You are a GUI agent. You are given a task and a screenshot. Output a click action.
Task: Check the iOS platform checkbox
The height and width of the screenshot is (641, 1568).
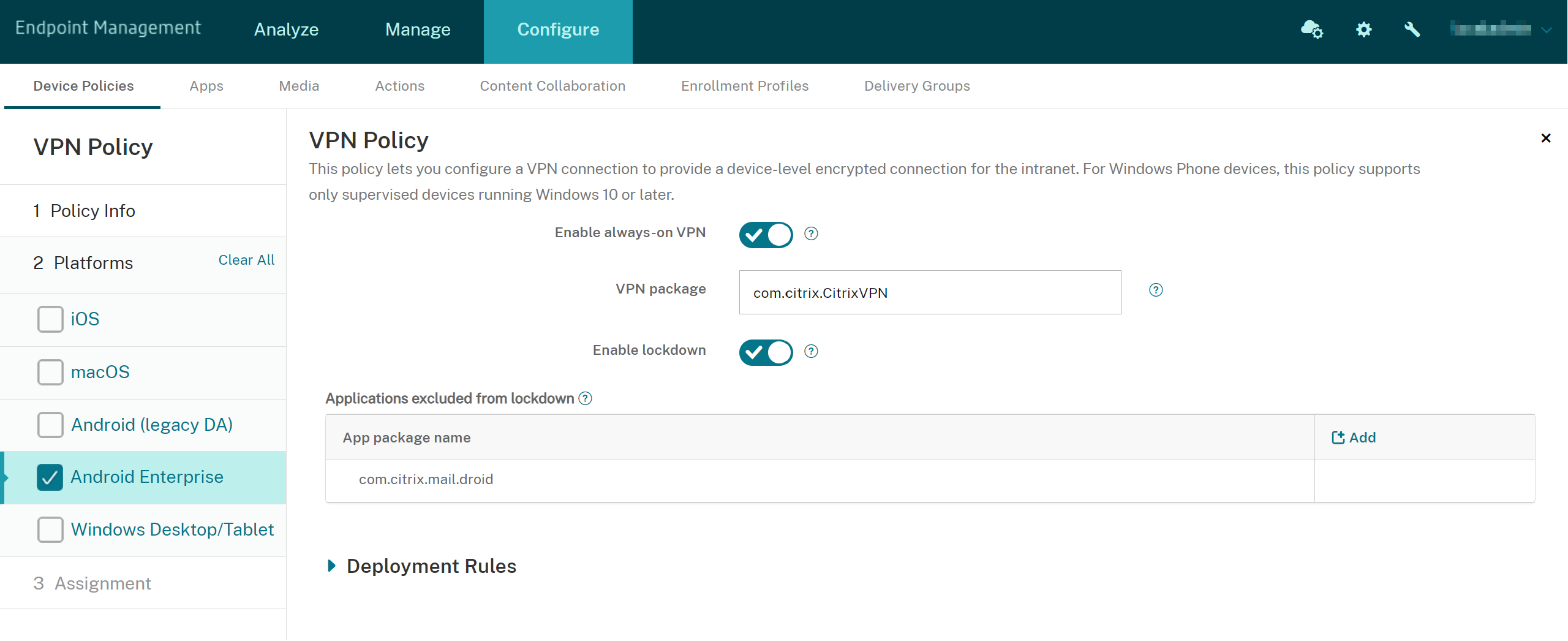50,319
